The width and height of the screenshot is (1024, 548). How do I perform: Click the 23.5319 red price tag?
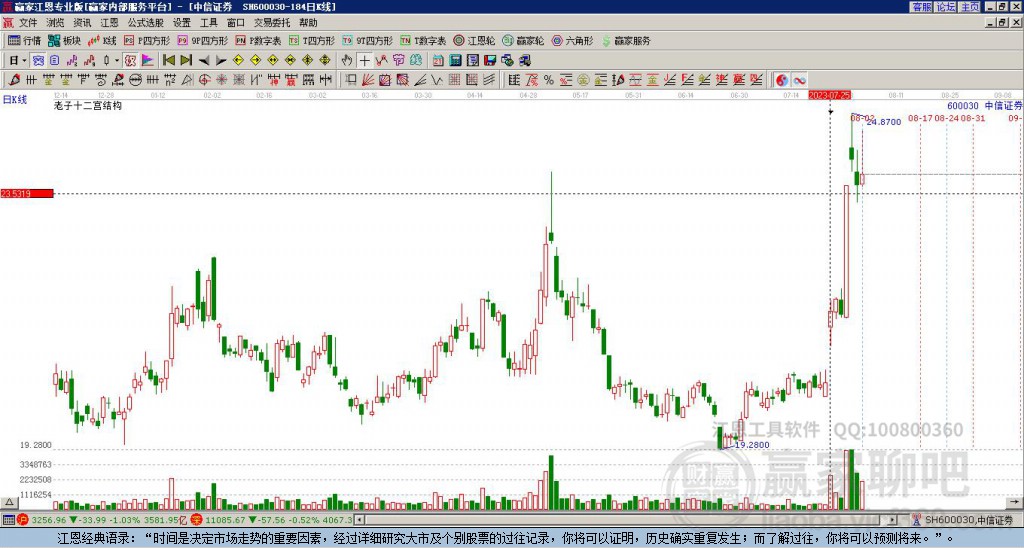27,193
